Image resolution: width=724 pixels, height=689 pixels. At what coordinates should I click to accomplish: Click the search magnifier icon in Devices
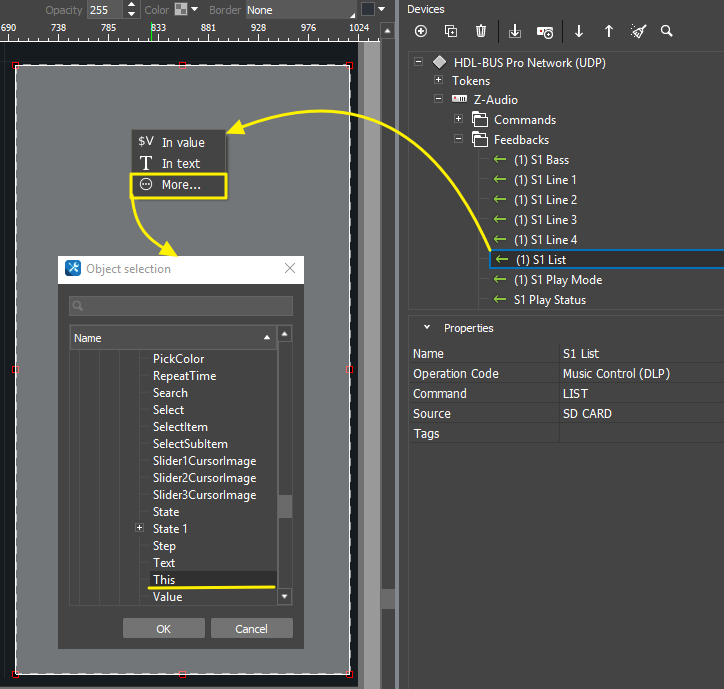[x=667, y=31]
